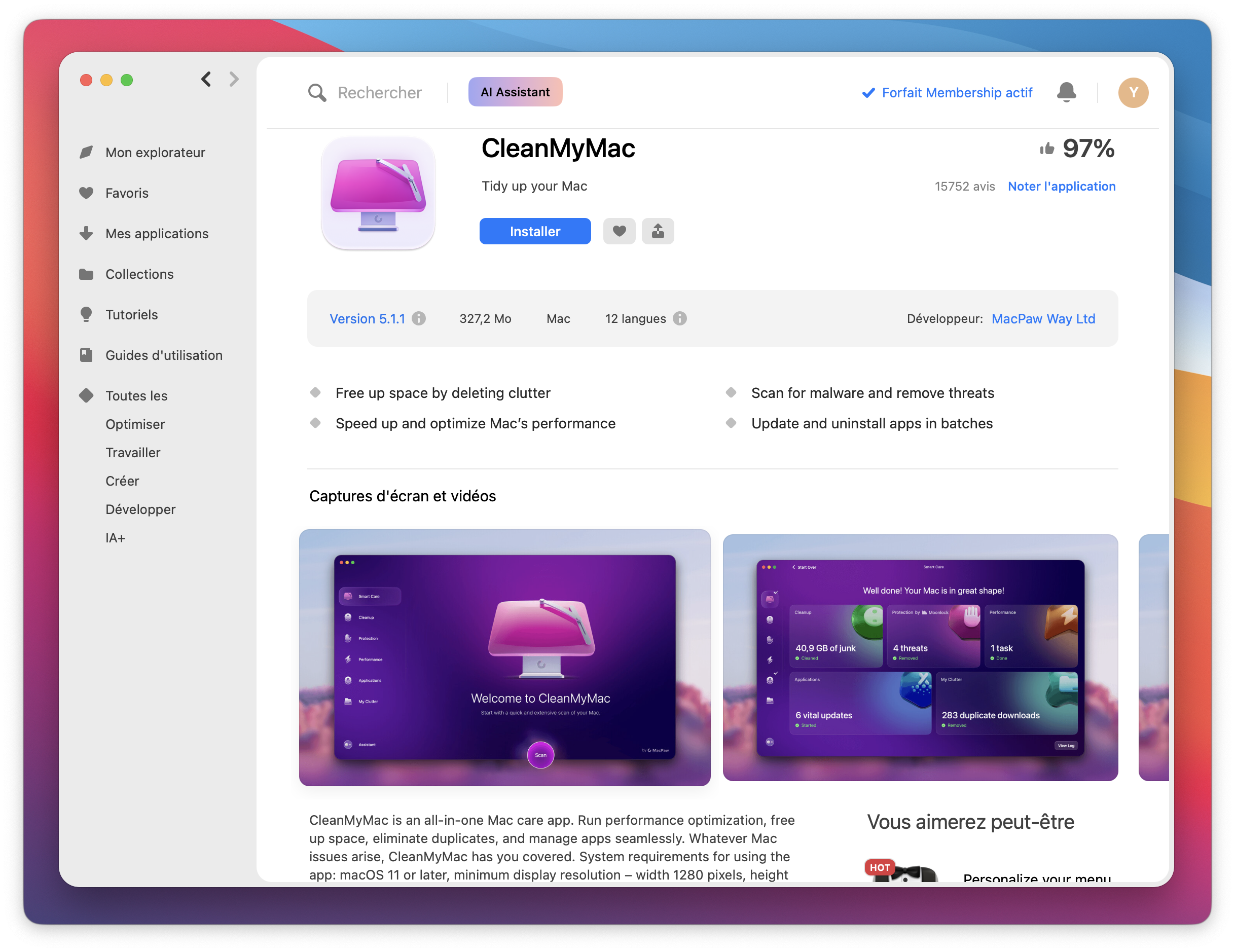Select the Travailler category
The height and width of the screenshot is (952, 1235).
coord(133,453)
